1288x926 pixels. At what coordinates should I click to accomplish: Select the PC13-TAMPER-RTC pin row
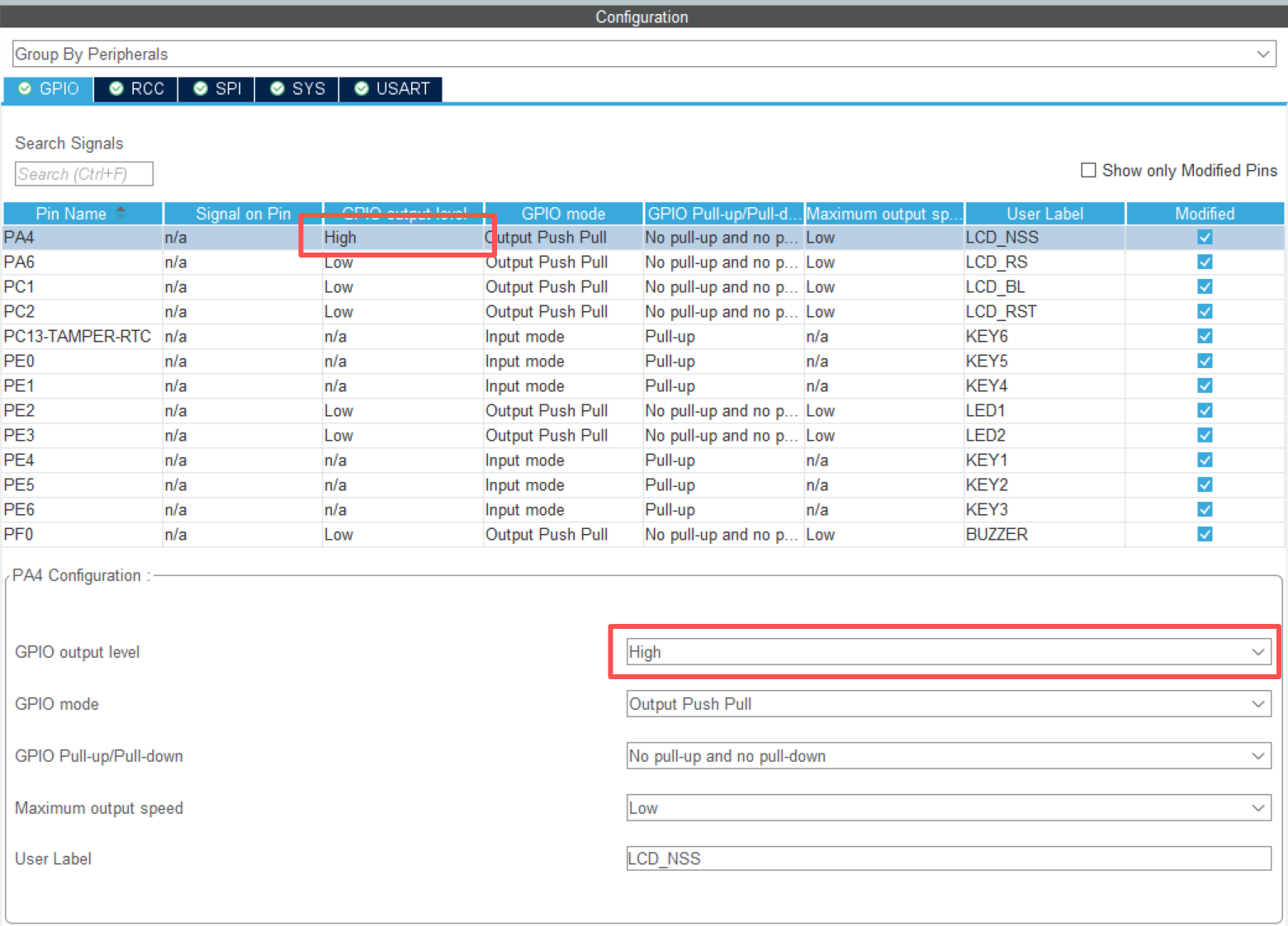click(x=644, y=336)
